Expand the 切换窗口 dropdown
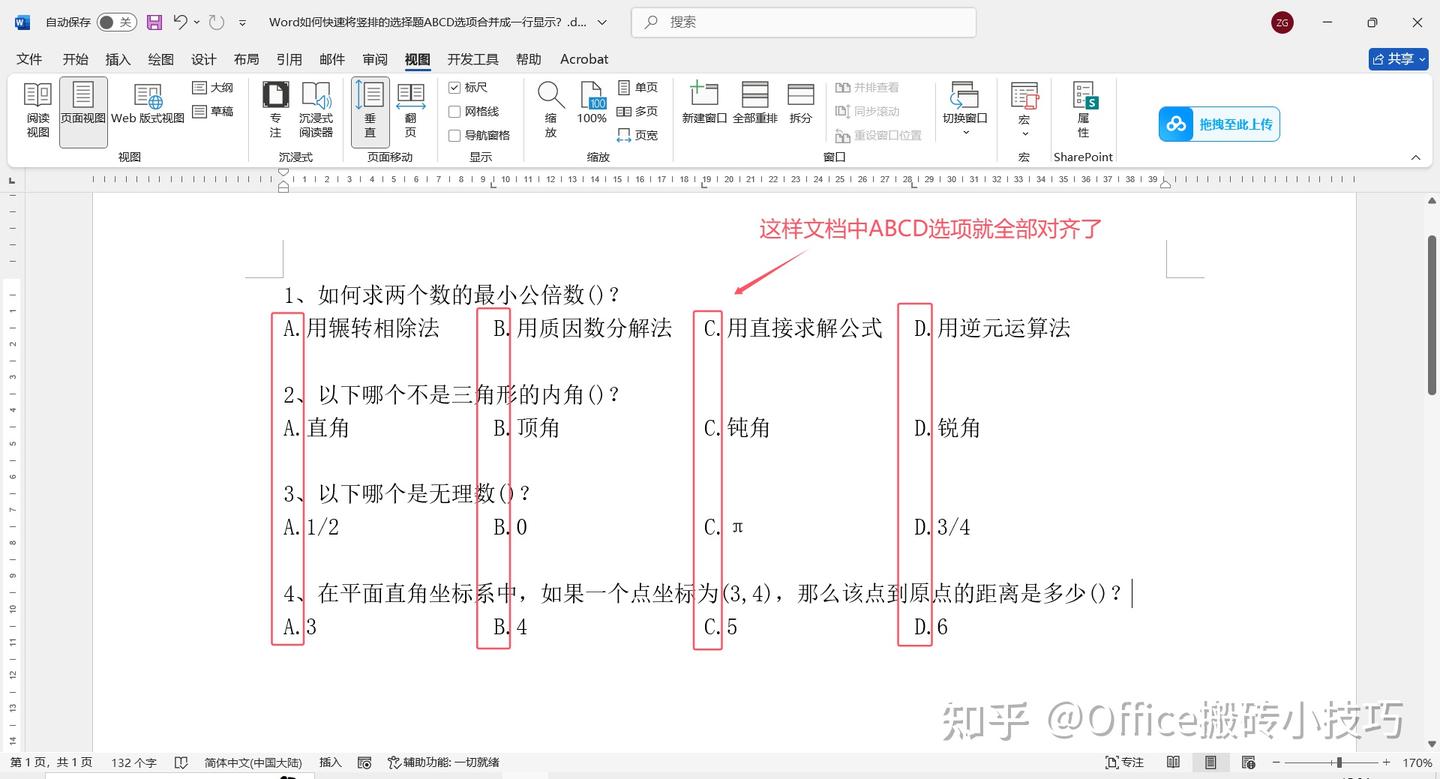The image size is (1440, 779). [x=964, y=110]
